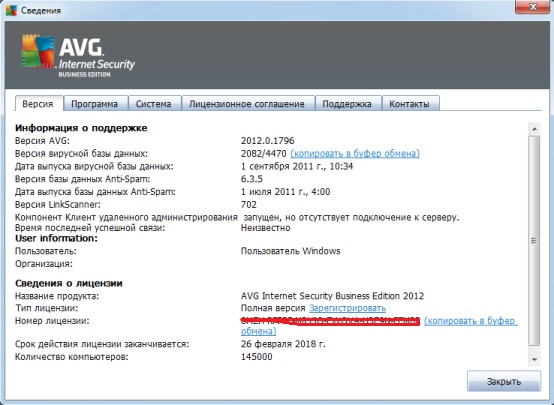The height and width of the screenshot is (405, 554).
Task: Click the AVG version value 2012.0.1796
Action: click(x=267, y=141)
